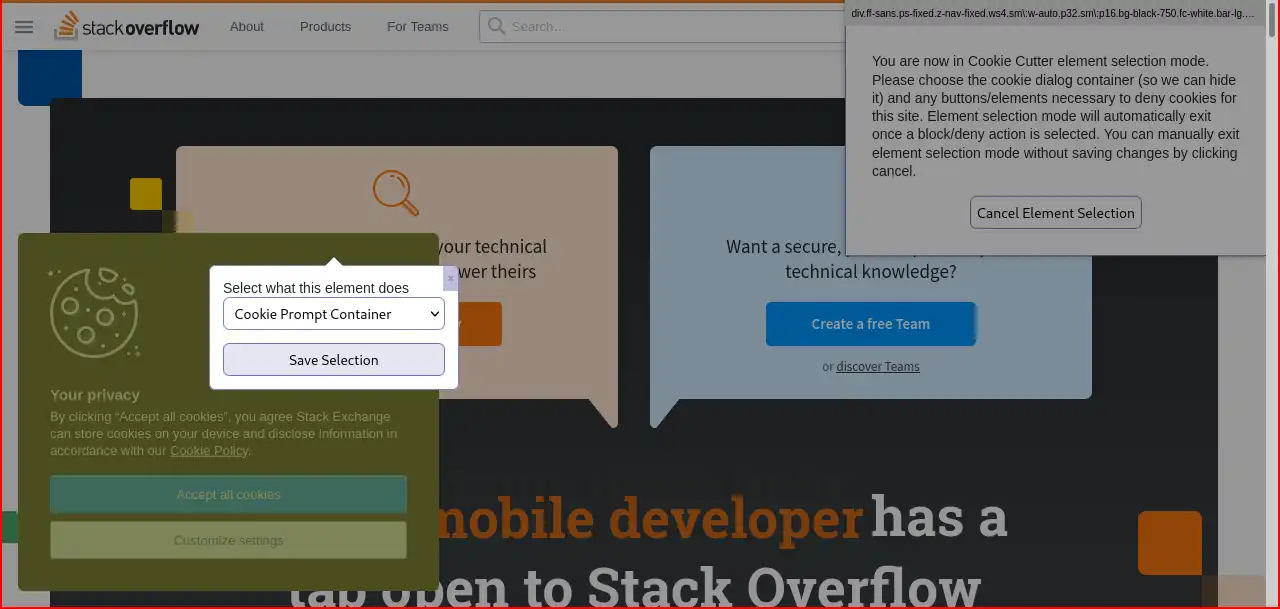Click 'Select what this element does' label
Screen dimensions: 1280x609
(316, 288)
